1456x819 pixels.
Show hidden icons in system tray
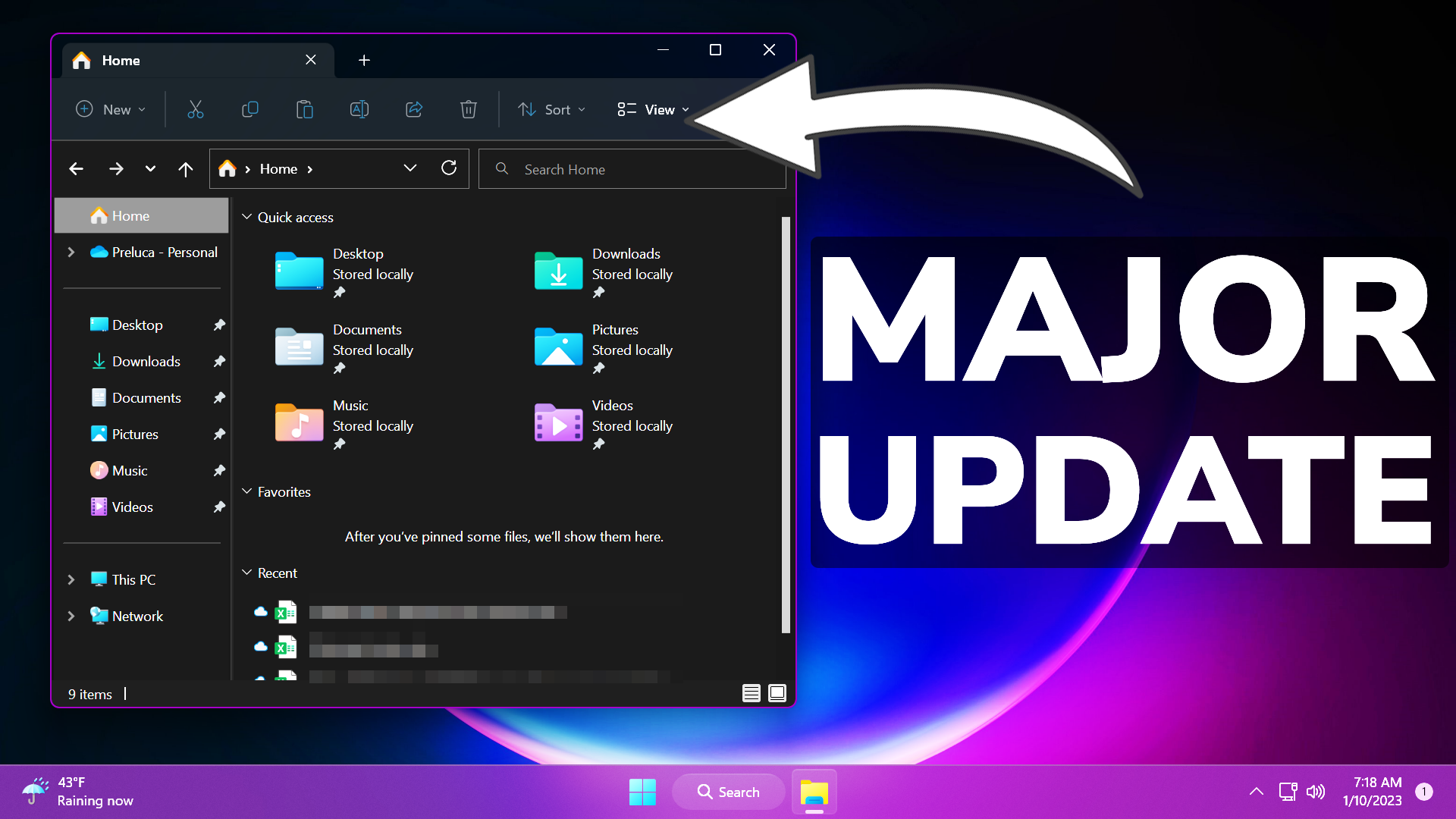click(1257, 792)
